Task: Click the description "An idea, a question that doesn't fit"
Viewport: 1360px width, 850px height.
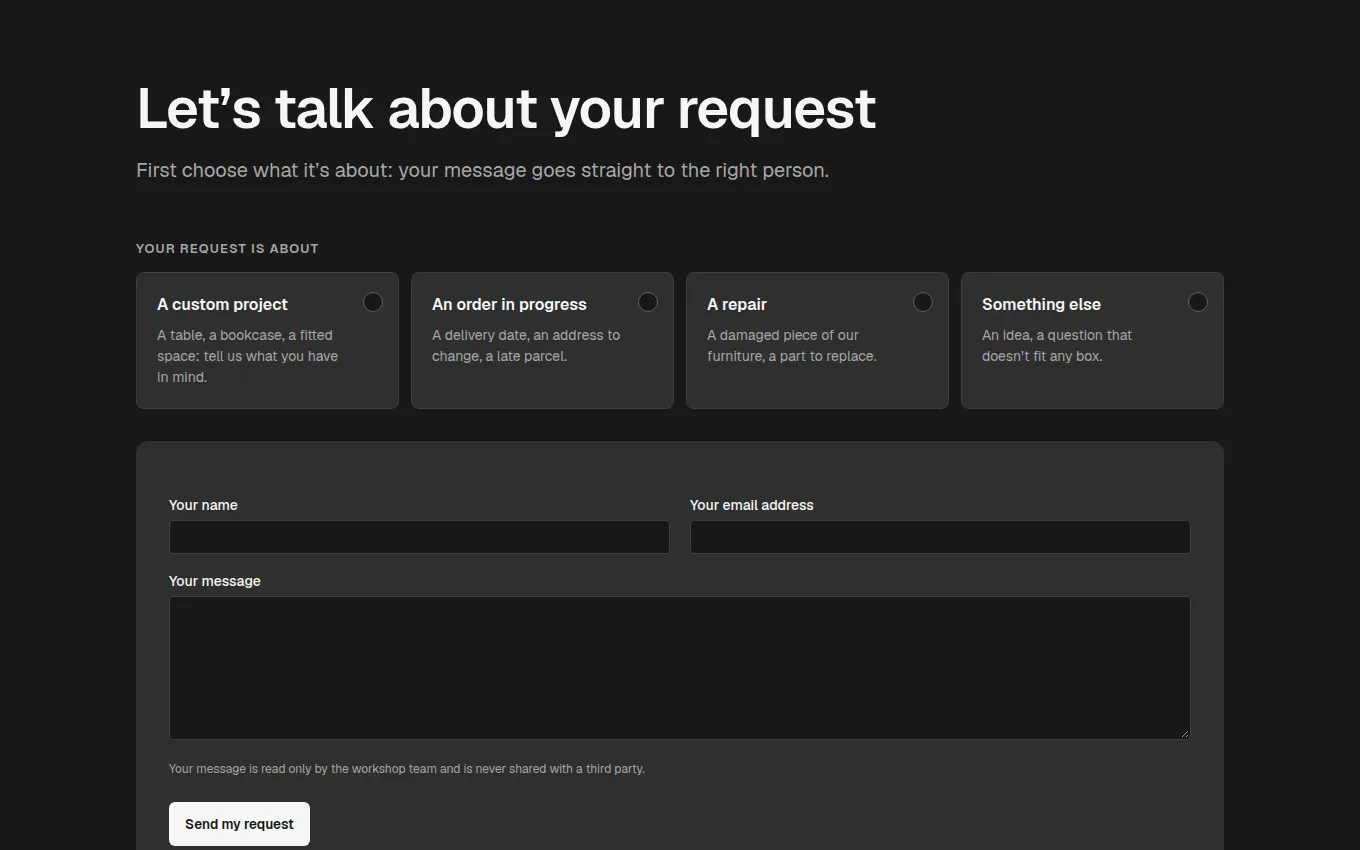Action: [1057, 346]
